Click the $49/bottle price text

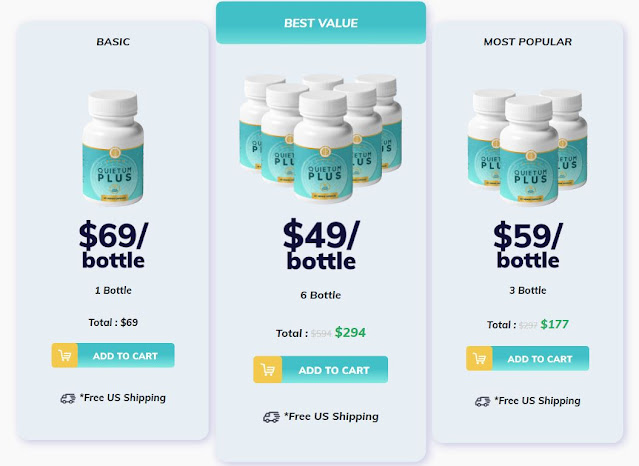pos(321,244)
